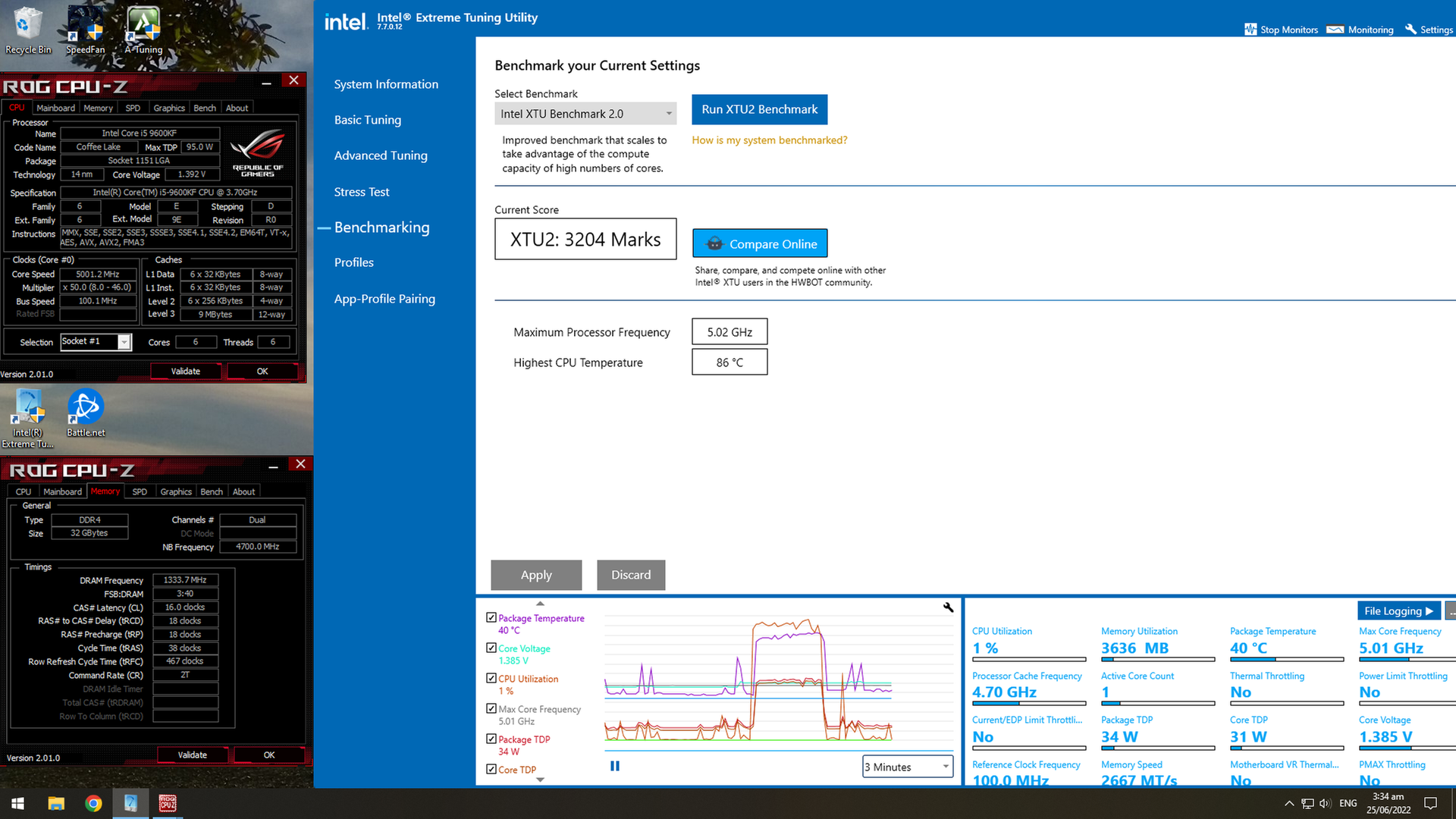Go to System Information section
Viewport: 1456px width, 819px height.
(386, 84)
